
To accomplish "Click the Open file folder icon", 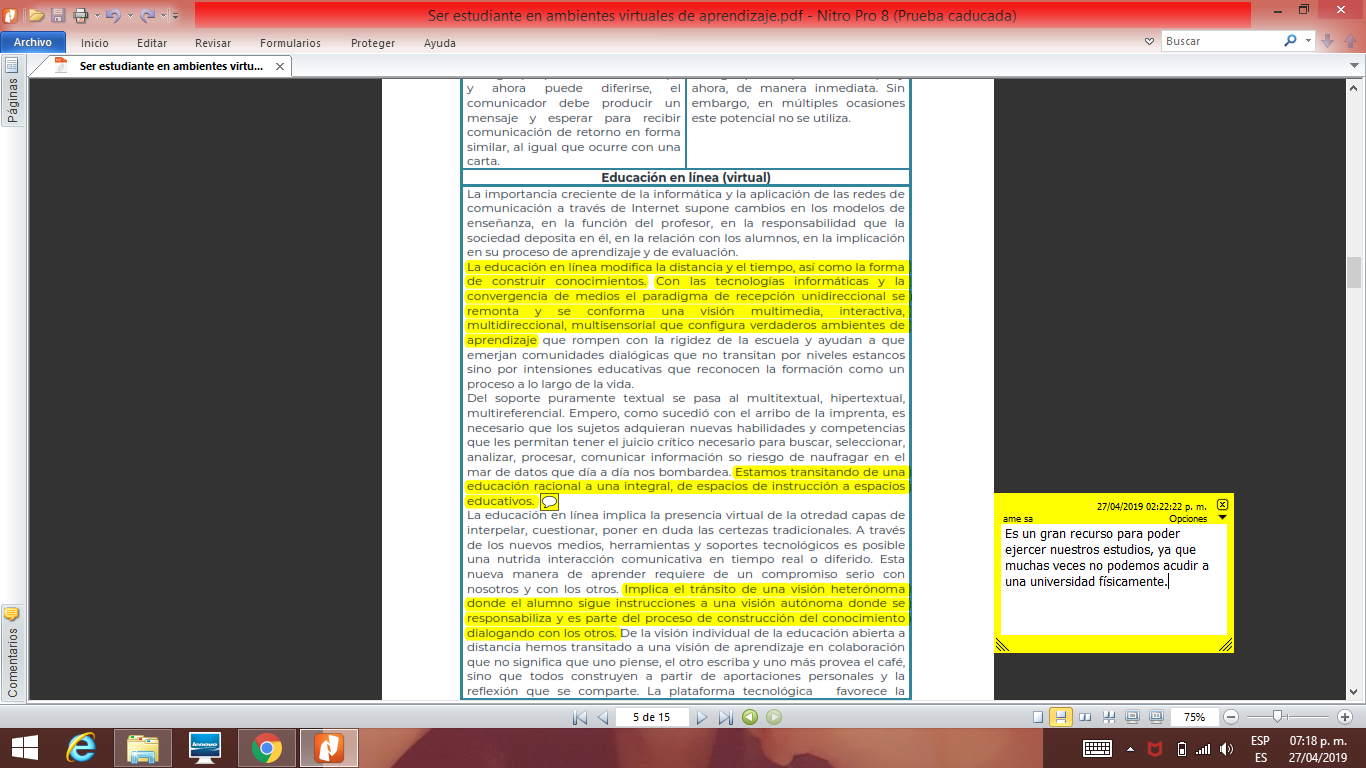I will [x=36, y=15].
